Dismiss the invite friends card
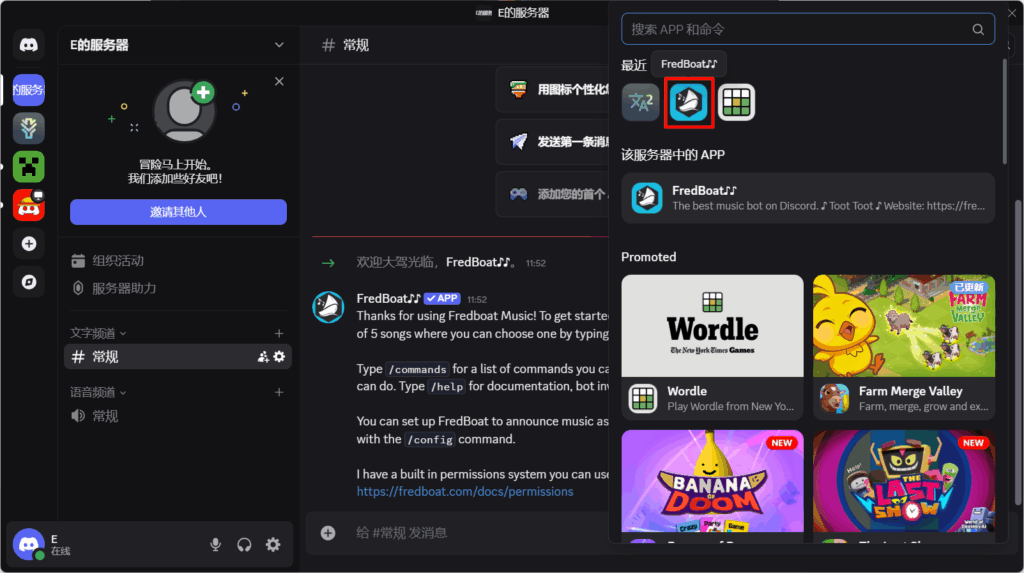Screen dimensions: 1024x573 279,81
